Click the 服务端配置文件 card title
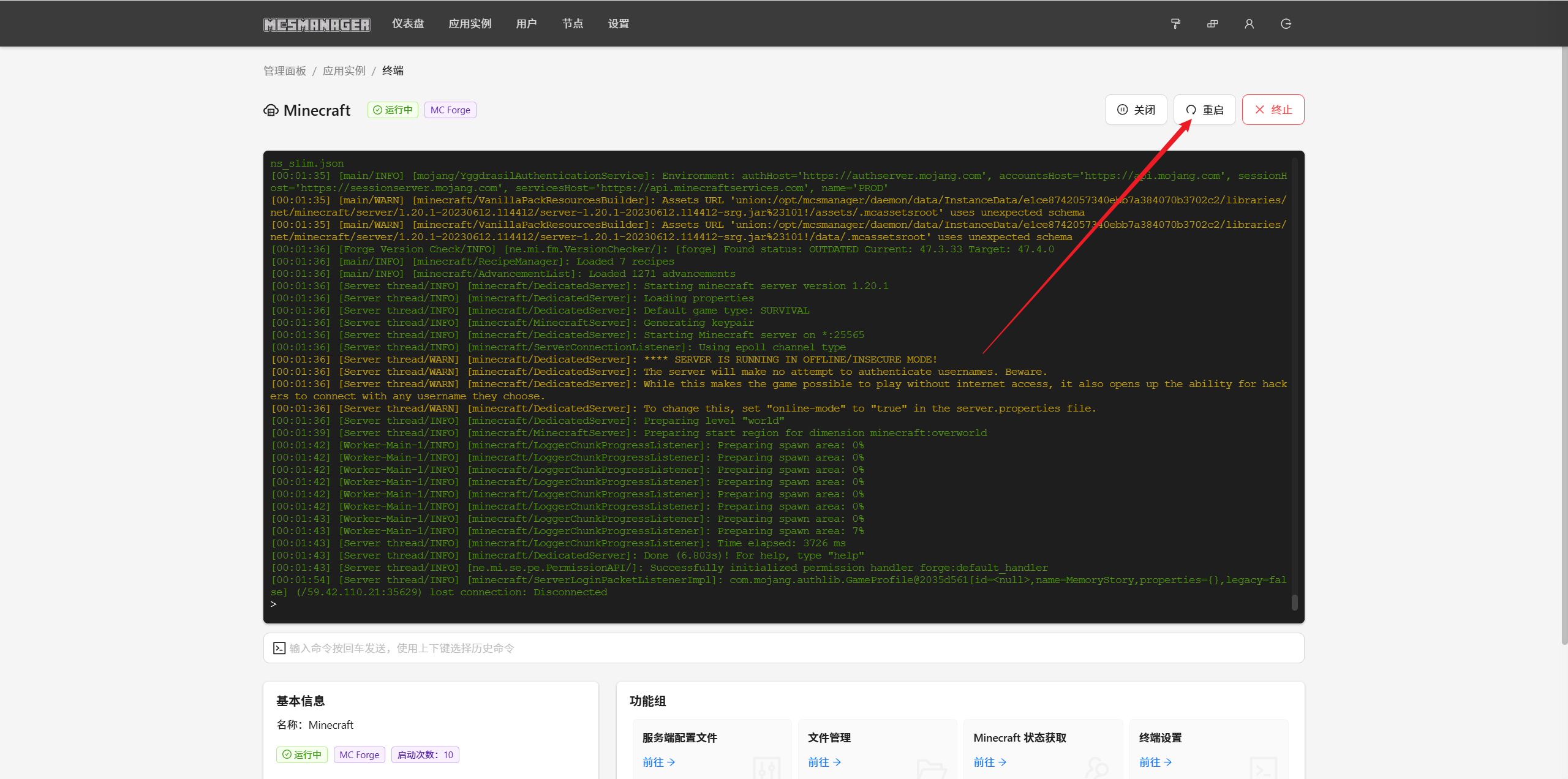 [679, 738]
